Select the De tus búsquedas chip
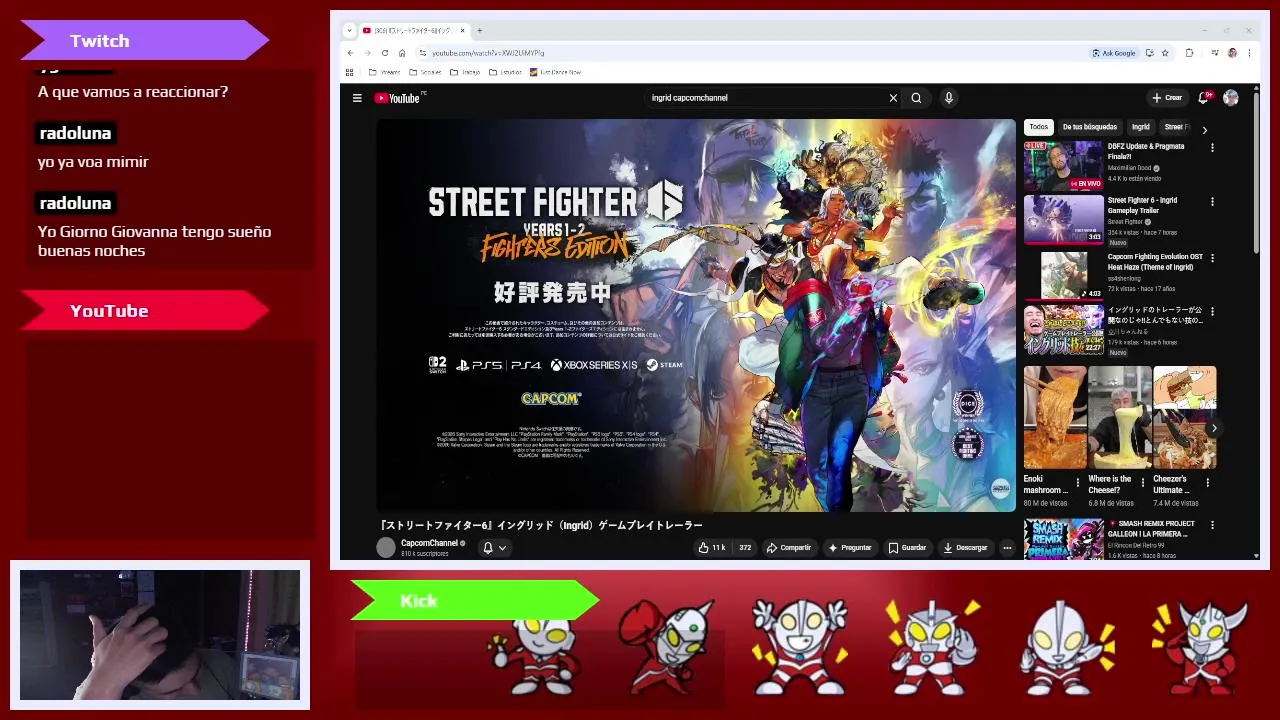1280x720 pixels. coord(1089,127)
